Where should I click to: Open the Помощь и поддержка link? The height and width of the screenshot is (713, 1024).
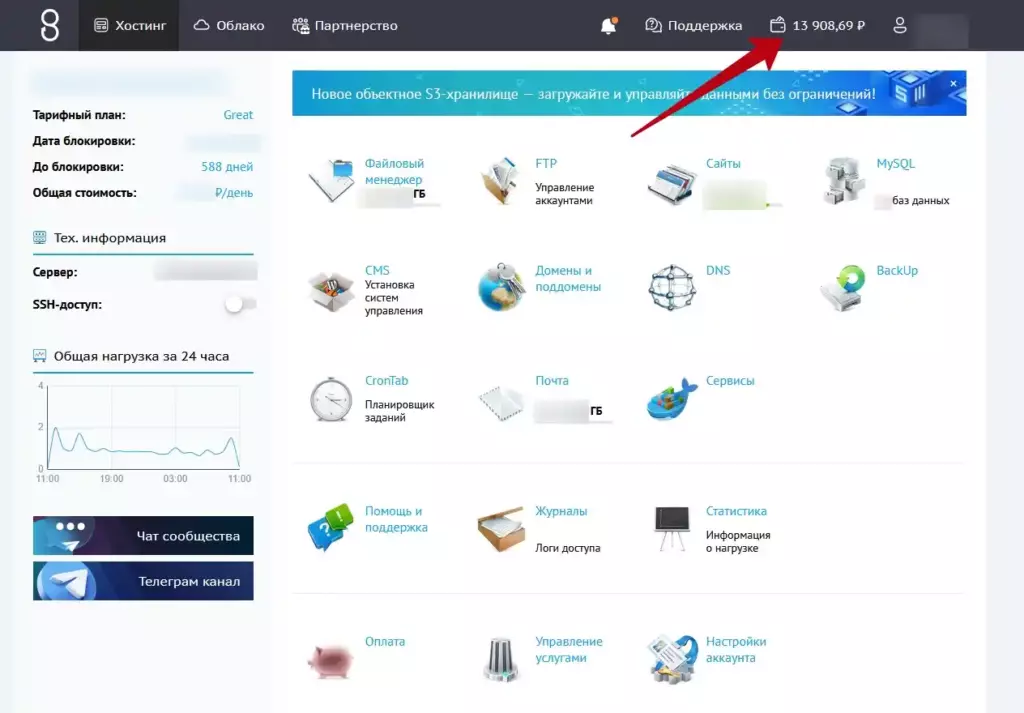[x=396, y=519]
